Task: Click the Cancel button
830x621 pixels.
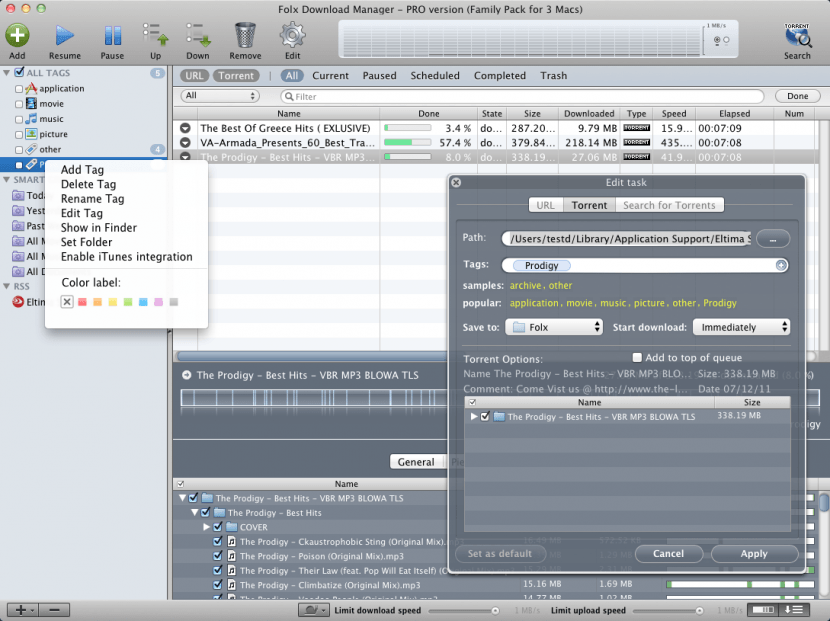Action: pos(669,554)
